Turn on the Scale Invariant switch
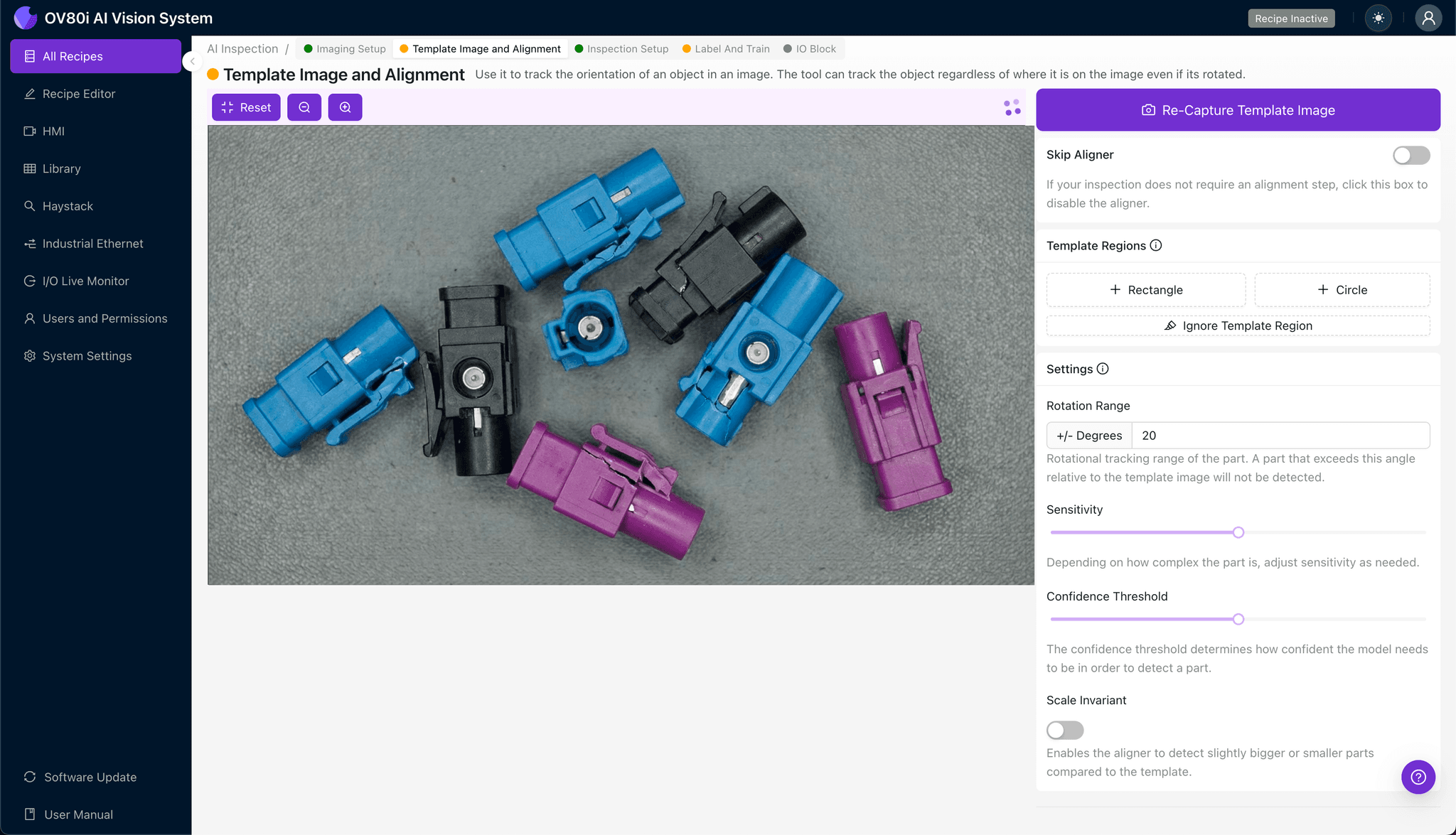This screenshot has height=835, width=1456. click(x=1064, y=730)
